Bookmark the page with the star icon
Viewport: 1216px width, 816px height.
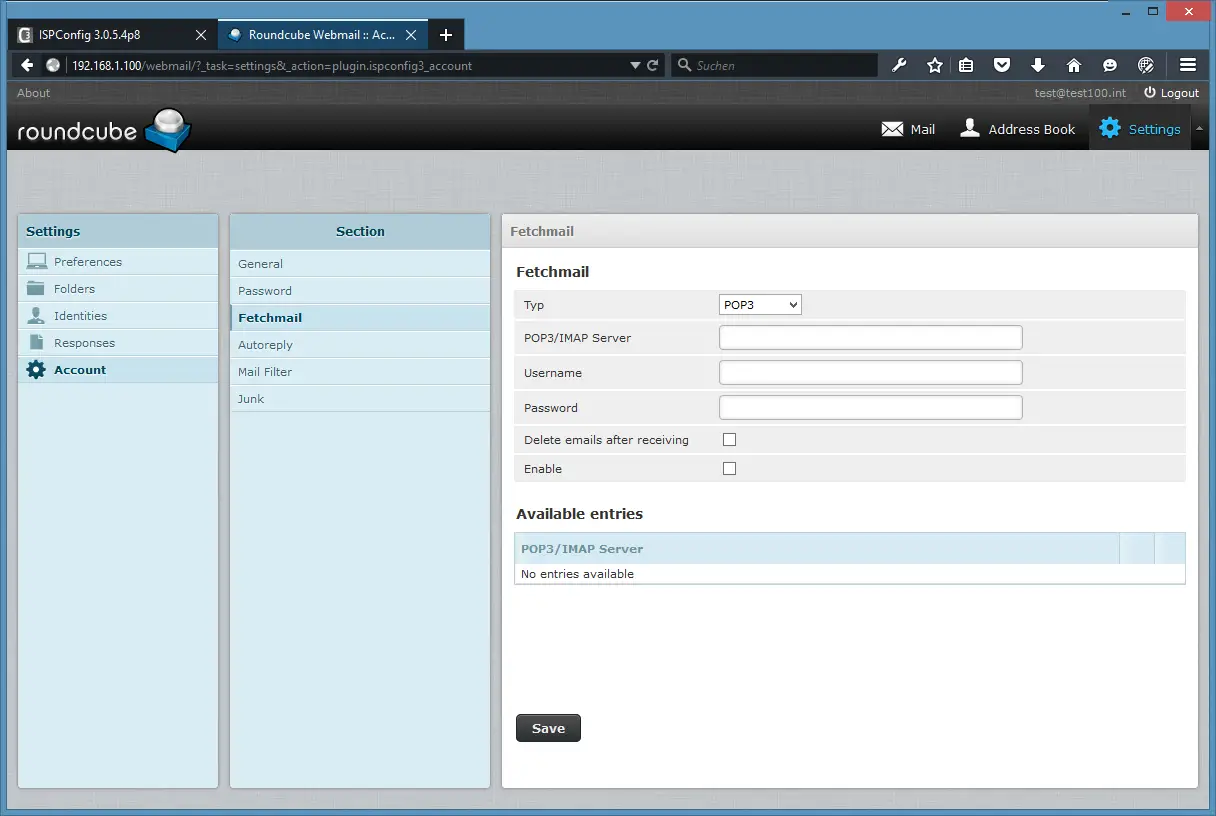tap(935, 65)
